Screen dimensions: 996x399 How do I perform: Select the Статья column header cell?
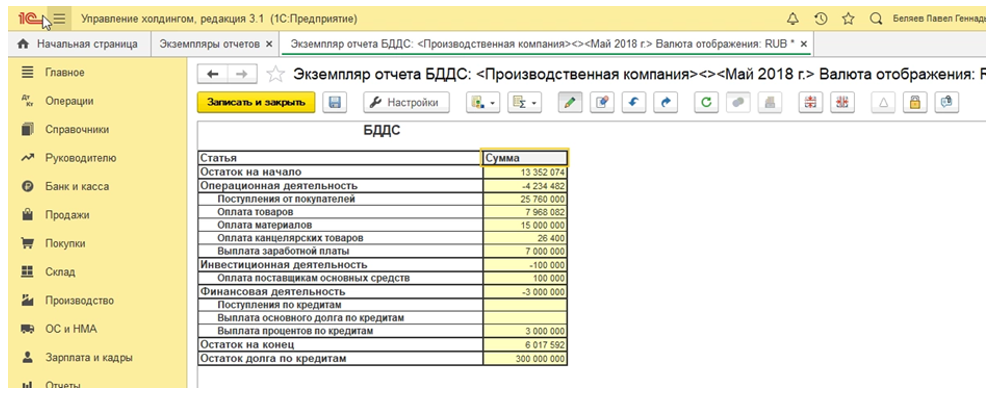340,158
